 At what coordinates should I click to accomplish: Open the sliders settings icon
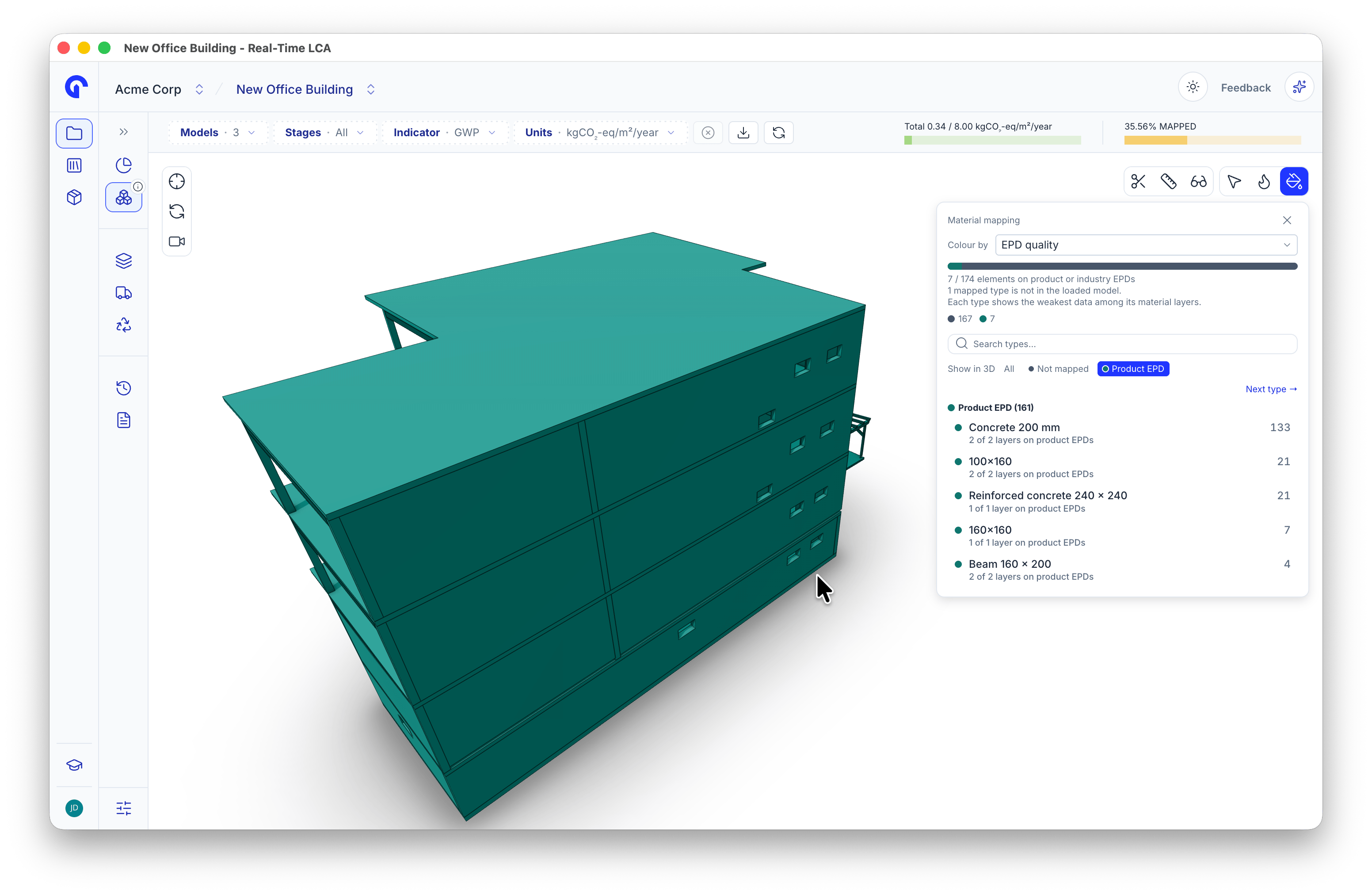123,808
